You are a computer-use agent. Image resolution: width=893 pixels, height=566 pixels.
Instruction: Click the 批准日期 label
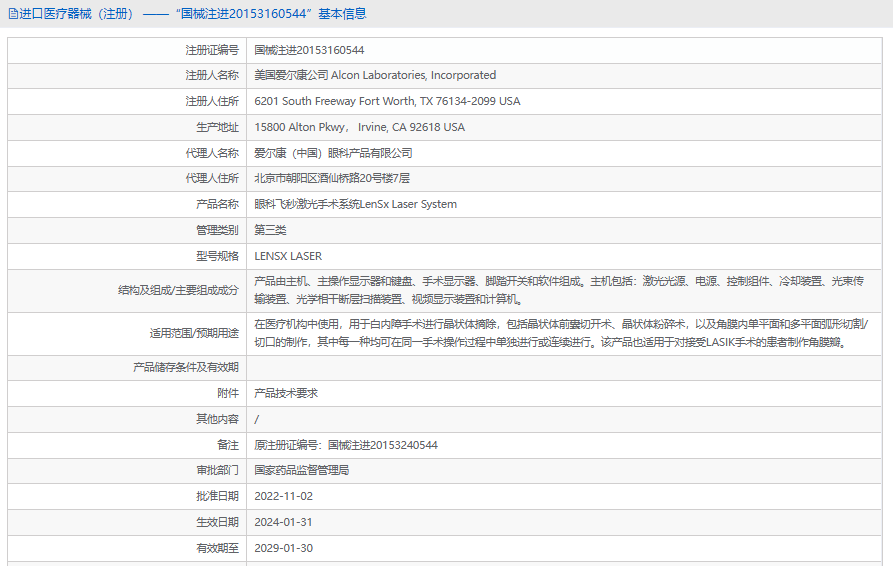pos(218,497)
